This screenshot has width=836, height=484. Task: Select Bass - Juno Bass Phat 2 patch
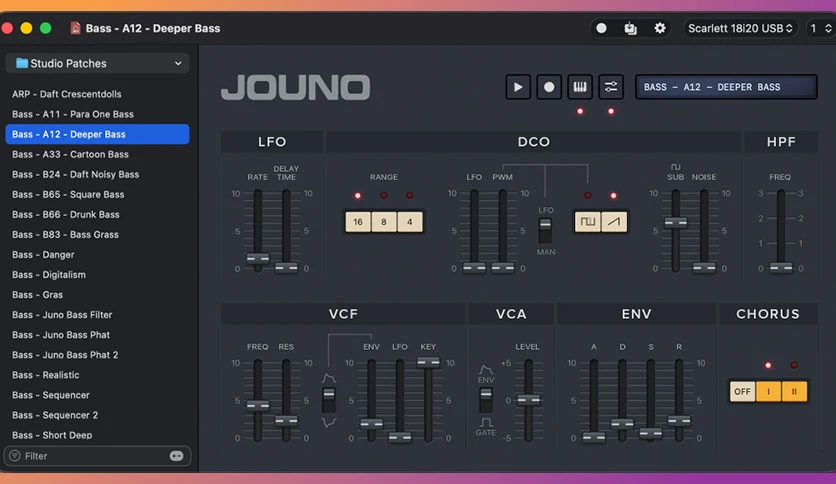coord(98,355)
